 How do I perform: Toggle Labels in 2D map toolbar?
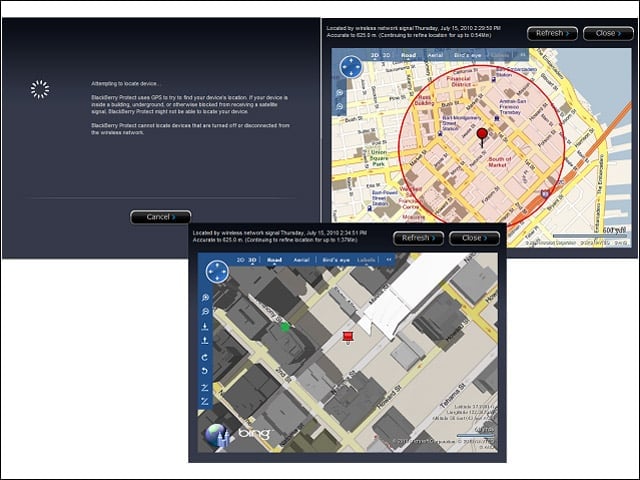pyautogui.click(x=500, y=55)
